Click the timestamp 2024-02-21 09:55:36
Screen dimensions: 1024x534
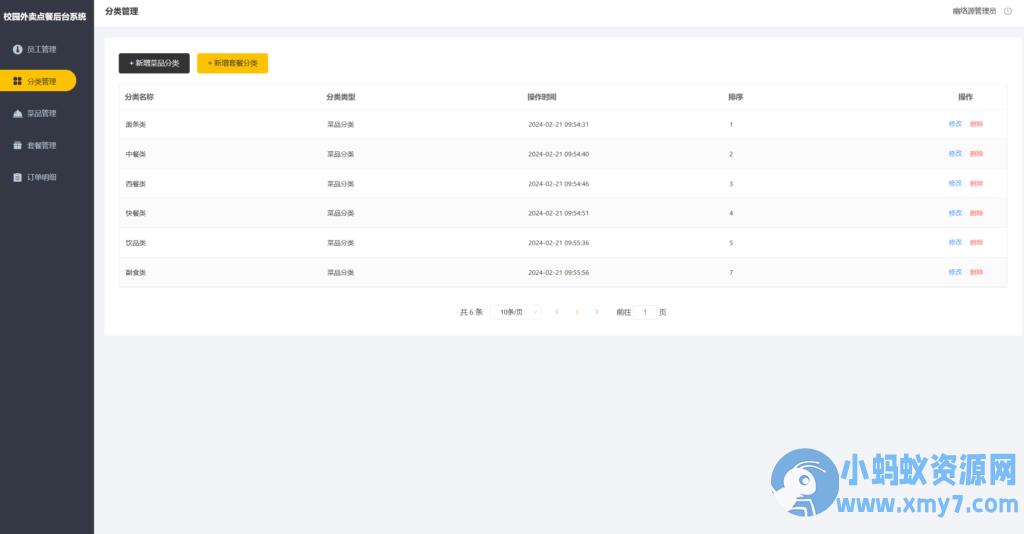coord(558,243)
